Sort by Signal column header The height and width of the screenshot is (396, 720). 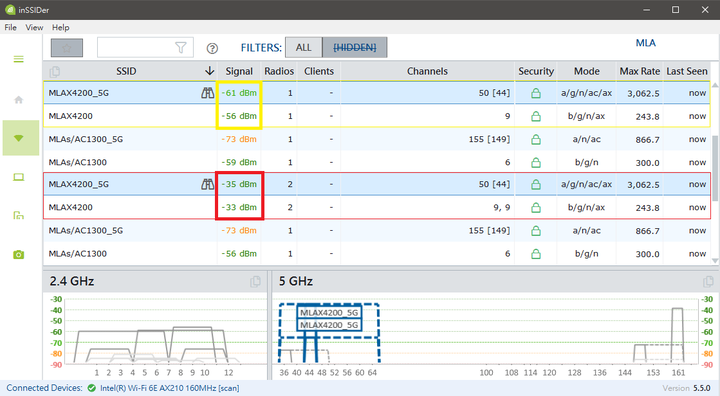tap(239, 71)
